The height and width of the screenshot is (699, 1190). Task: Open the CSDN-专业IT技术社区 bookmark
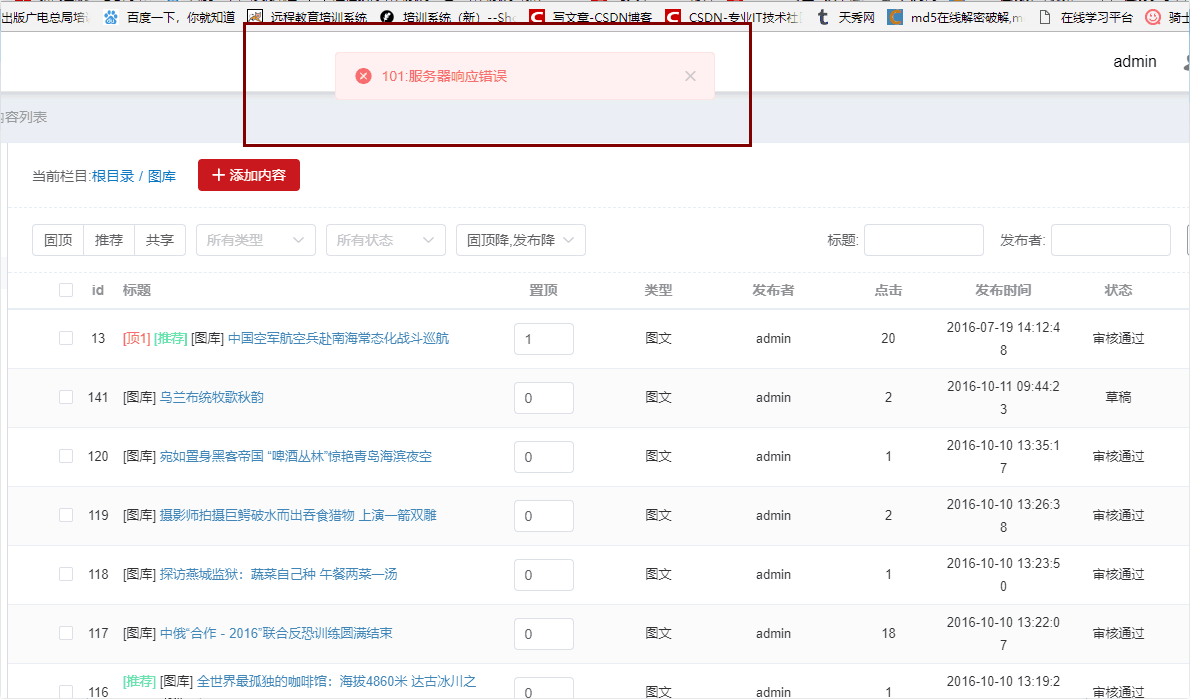733,17
